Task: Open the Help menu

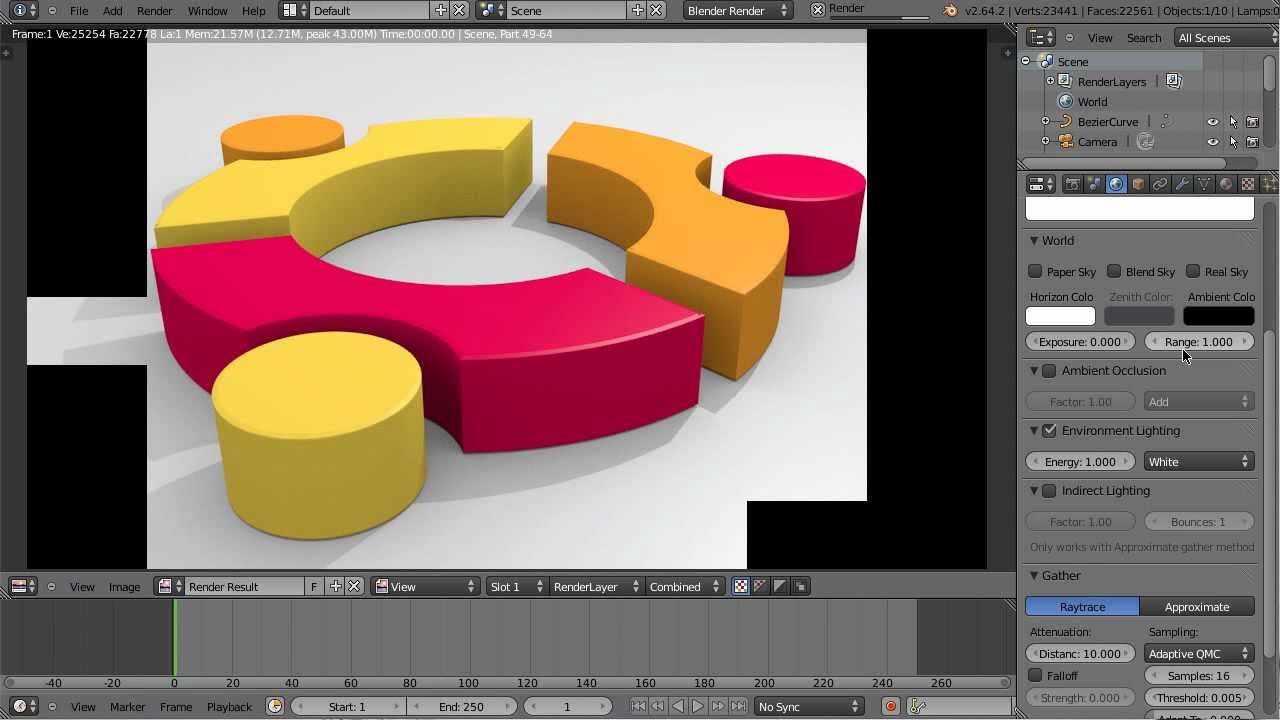Action: [254, 10]
